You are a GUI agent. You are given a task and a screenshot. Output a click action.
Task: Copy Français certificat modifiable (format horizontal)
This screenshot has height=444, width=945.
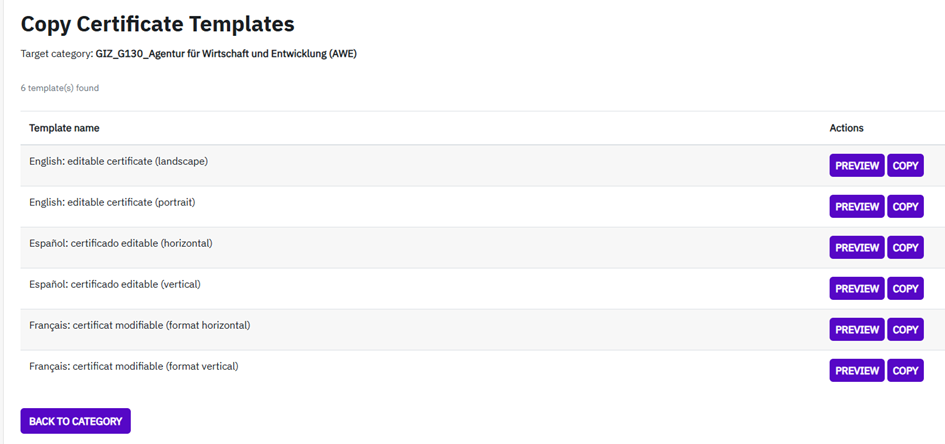[905, 330]
